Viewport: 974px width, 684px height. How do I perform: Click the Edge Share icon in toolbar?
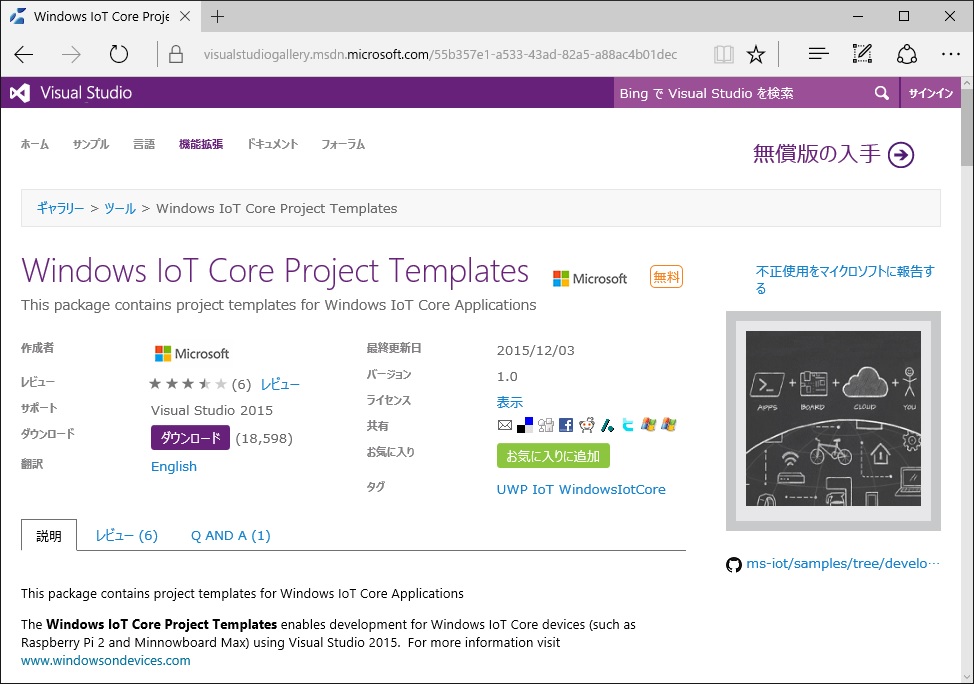[x=907, y=54]
